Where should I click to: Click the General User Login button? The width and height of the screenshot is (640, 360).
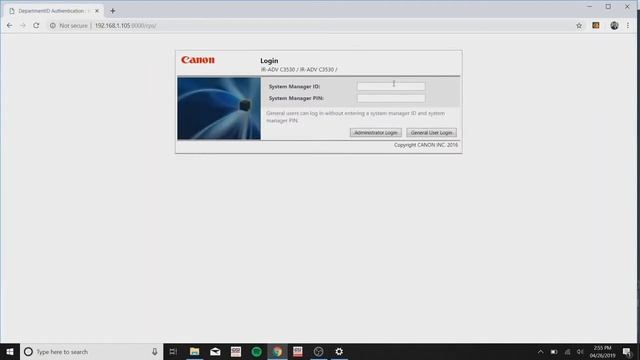point(431,133)
